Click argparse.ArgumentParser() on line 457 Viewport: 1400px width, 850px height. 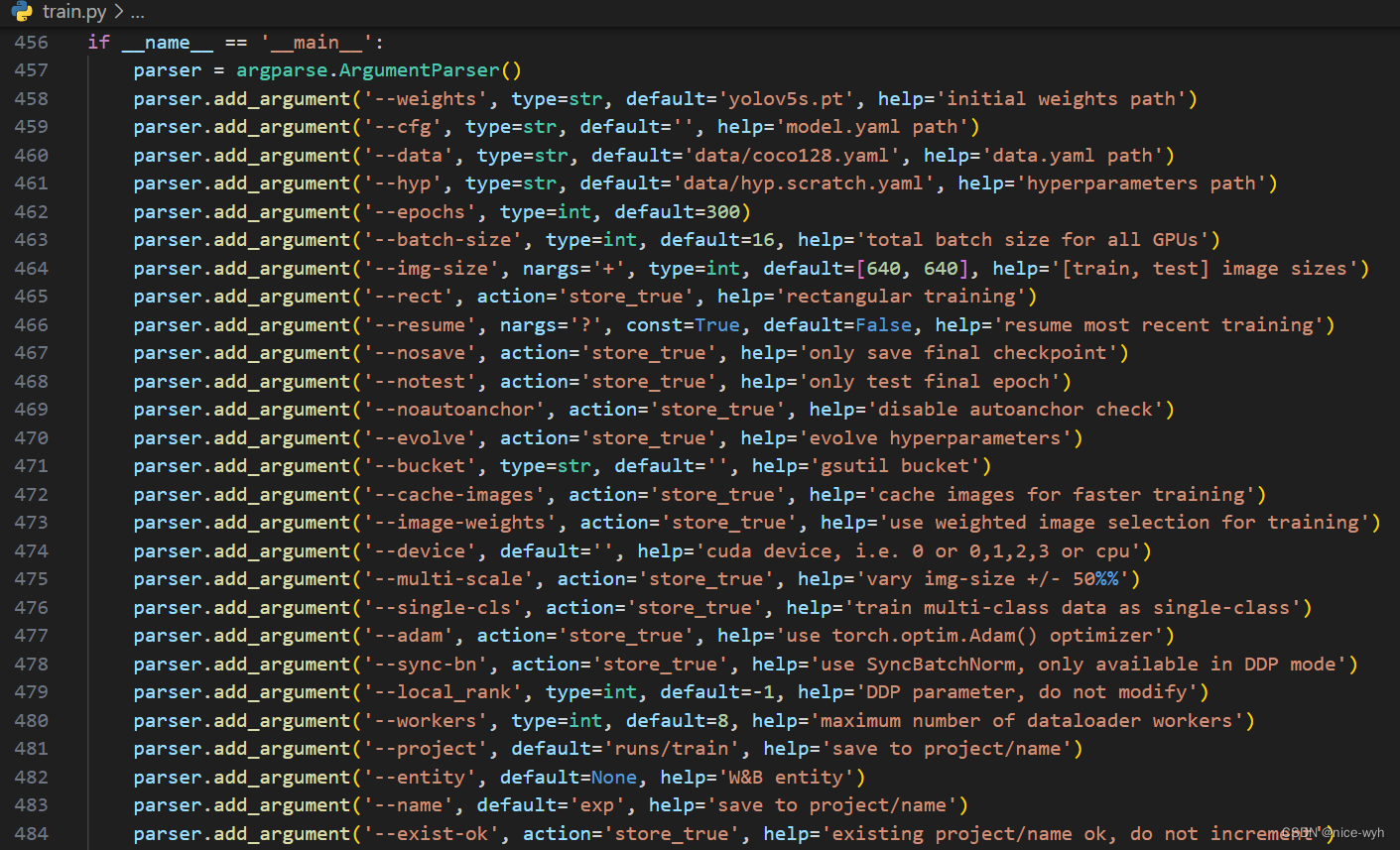378,70
